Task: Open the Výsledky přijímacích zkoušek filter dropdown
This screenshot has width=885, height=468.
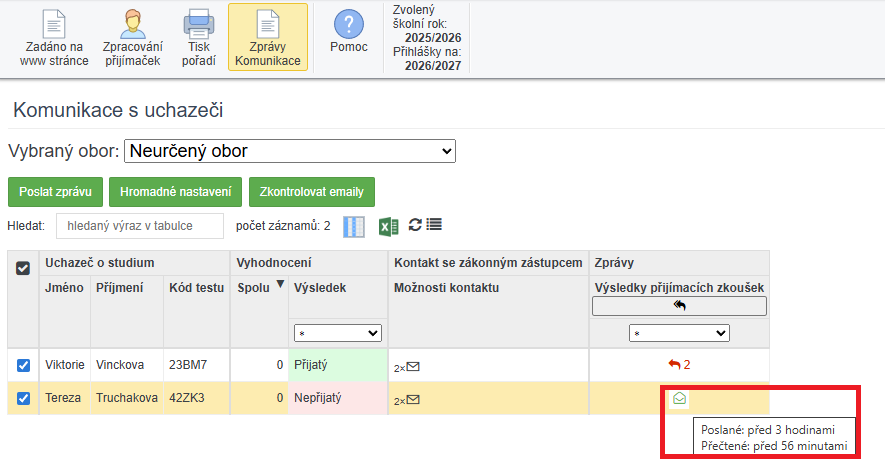Action: 679,333
